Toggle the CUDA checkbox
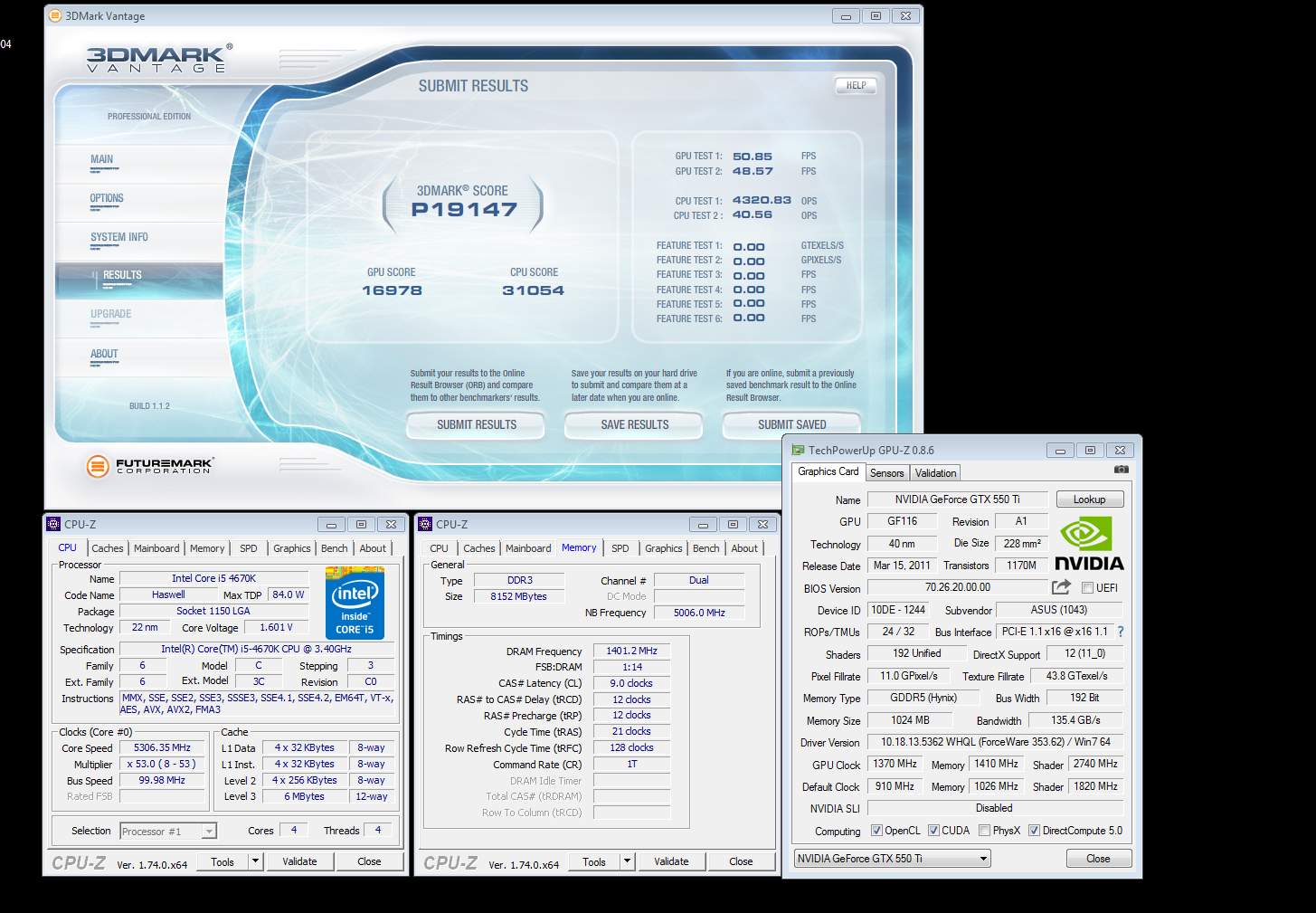Viewport: 1316px width, 913px height. [933, 831]
